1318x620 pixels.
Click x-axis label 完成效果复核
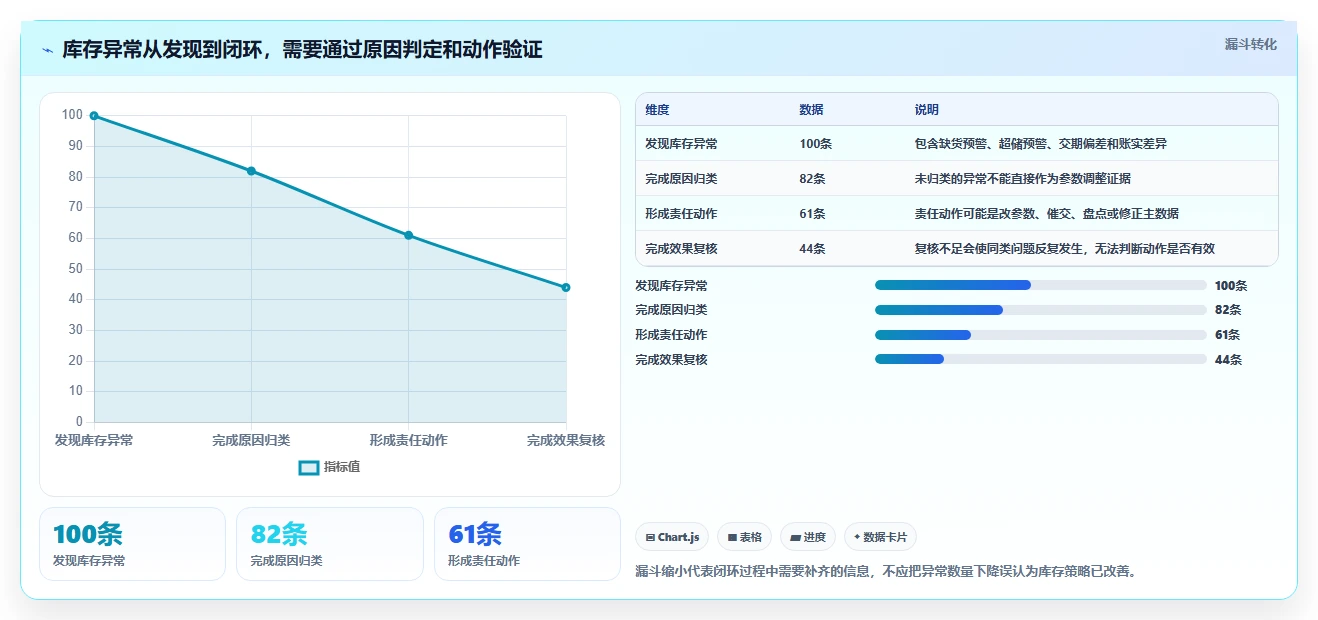click(x=566, y=440)
